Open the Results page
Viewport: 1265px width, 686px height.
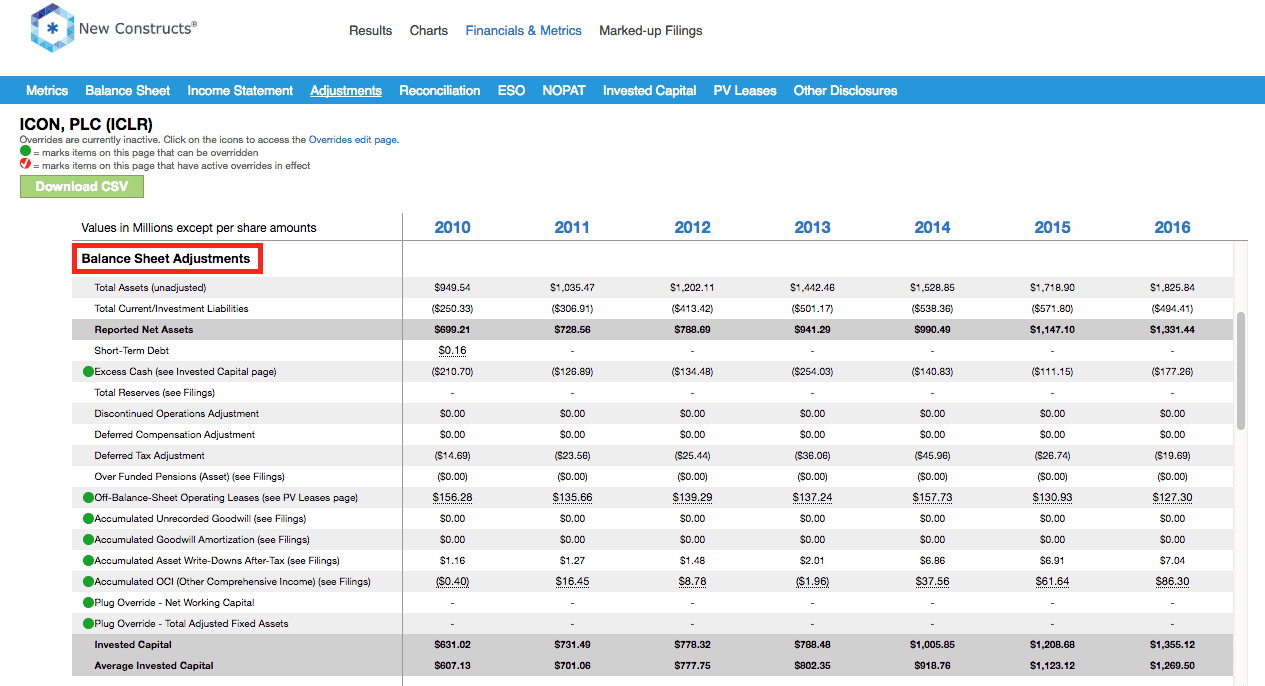[x=370, y=31]
